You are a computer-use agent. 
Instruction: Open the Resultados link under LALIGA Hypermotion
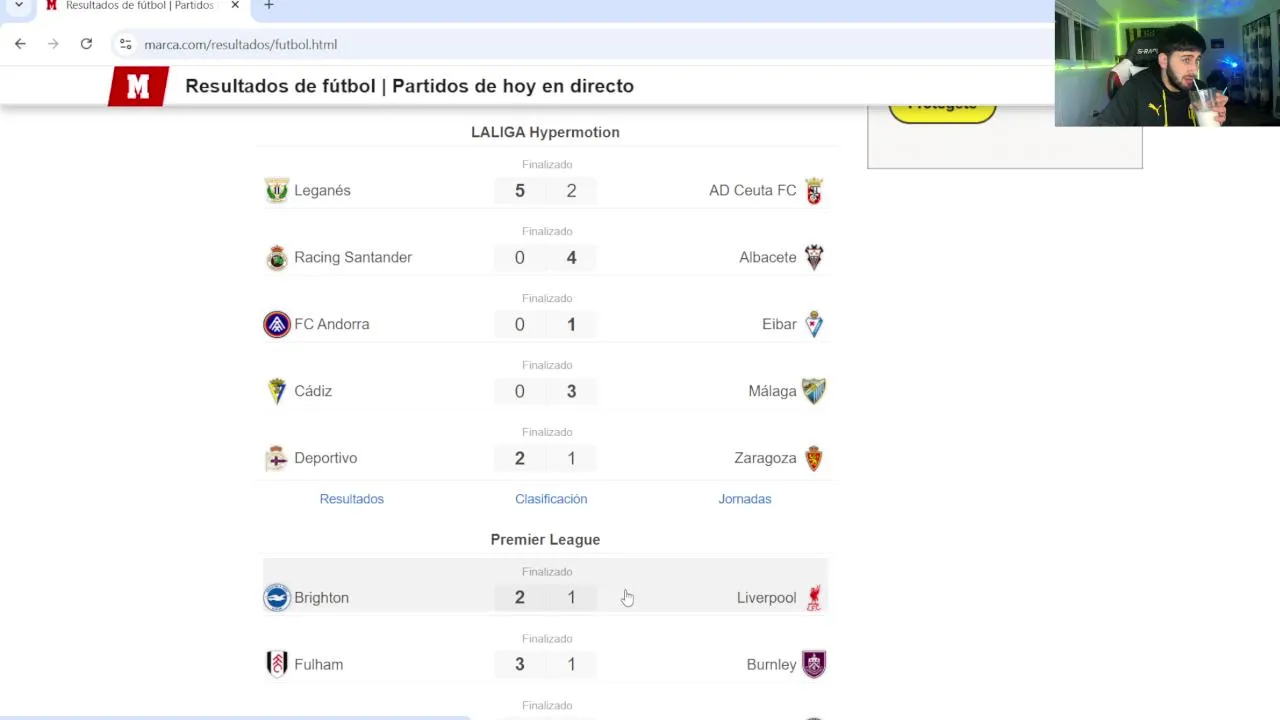(x=351, y=499)
